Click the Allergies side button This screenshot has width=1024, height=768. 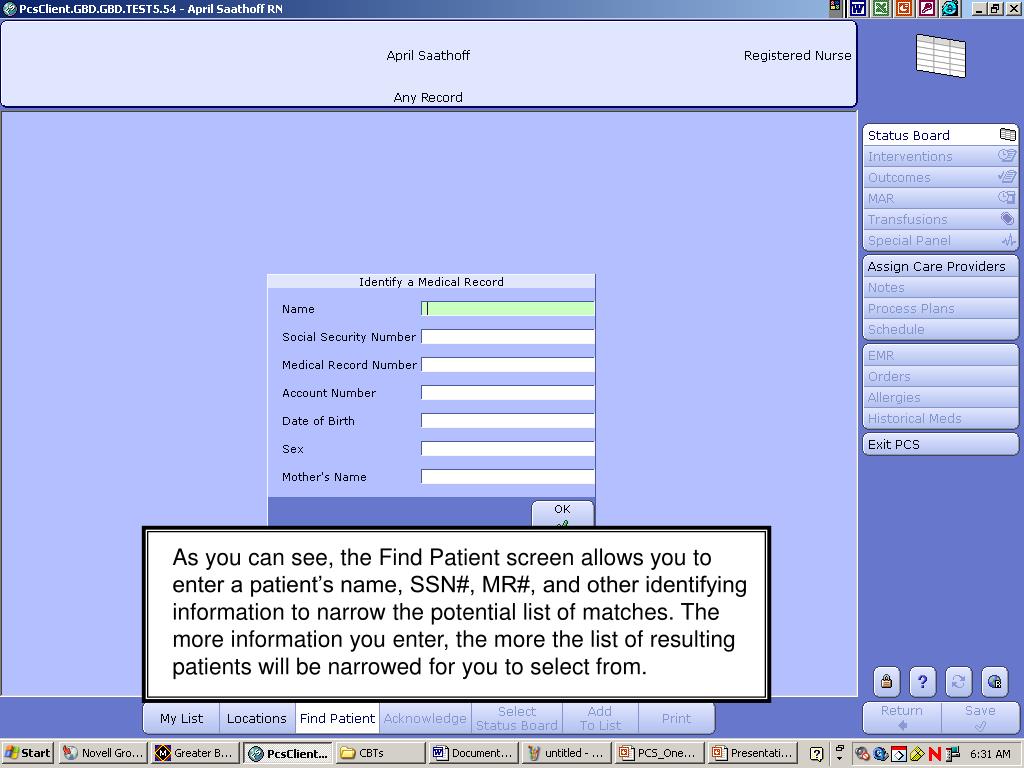(x=940, y=397)
